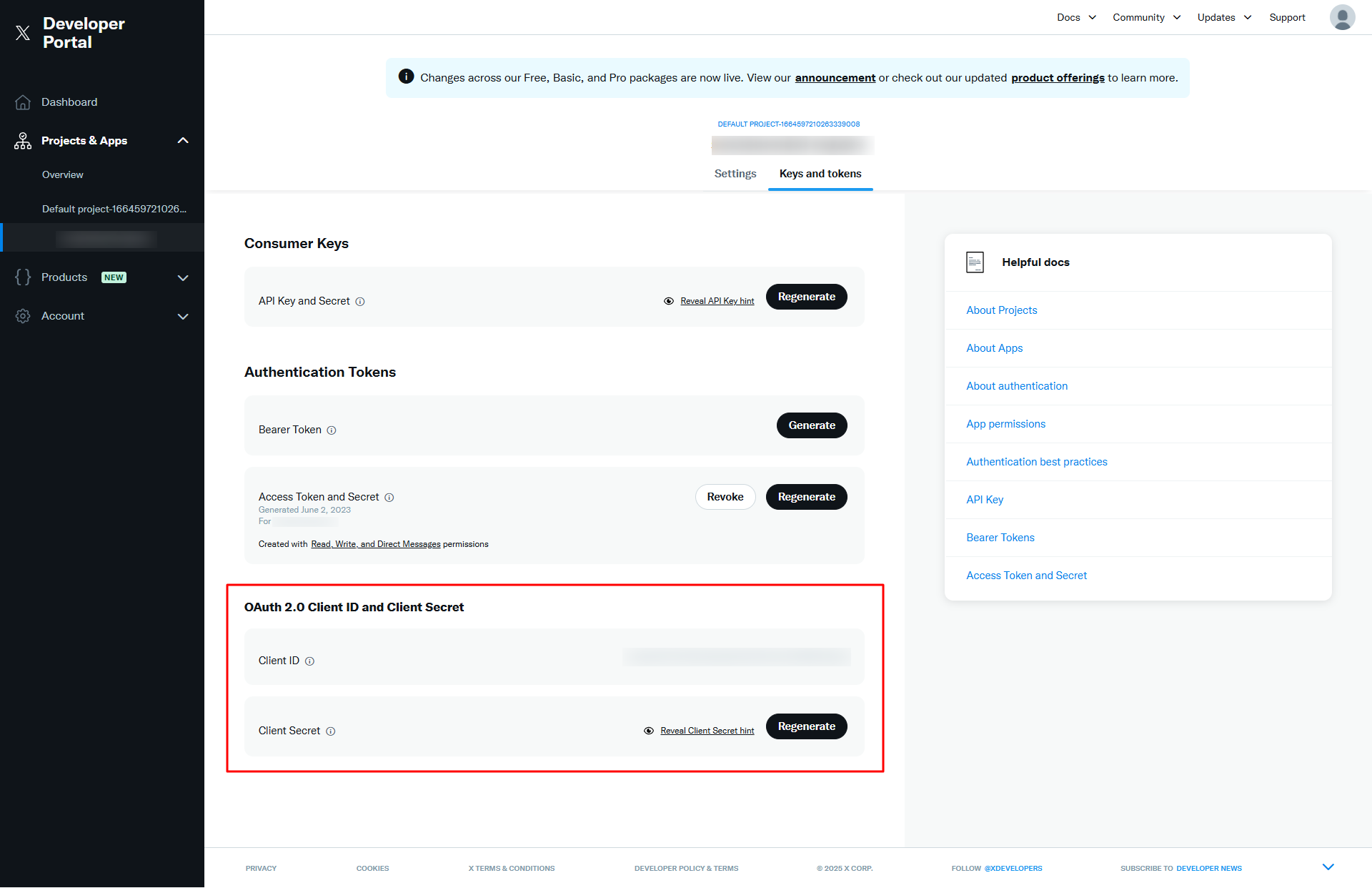
Task: Open App permissions help doc
Action: (x=1005, y=424)
